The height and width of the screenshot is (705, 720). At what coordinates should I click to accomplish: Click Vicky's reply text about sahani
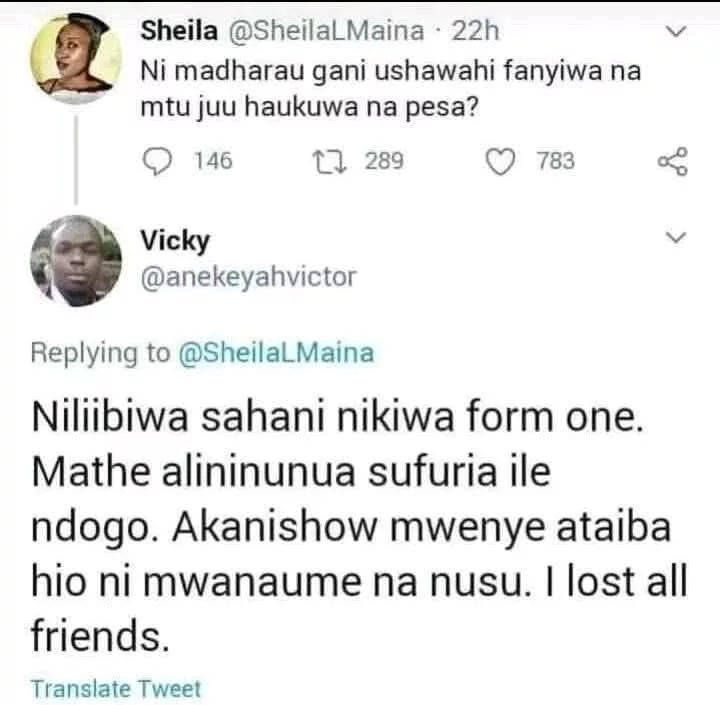[360, 526]
